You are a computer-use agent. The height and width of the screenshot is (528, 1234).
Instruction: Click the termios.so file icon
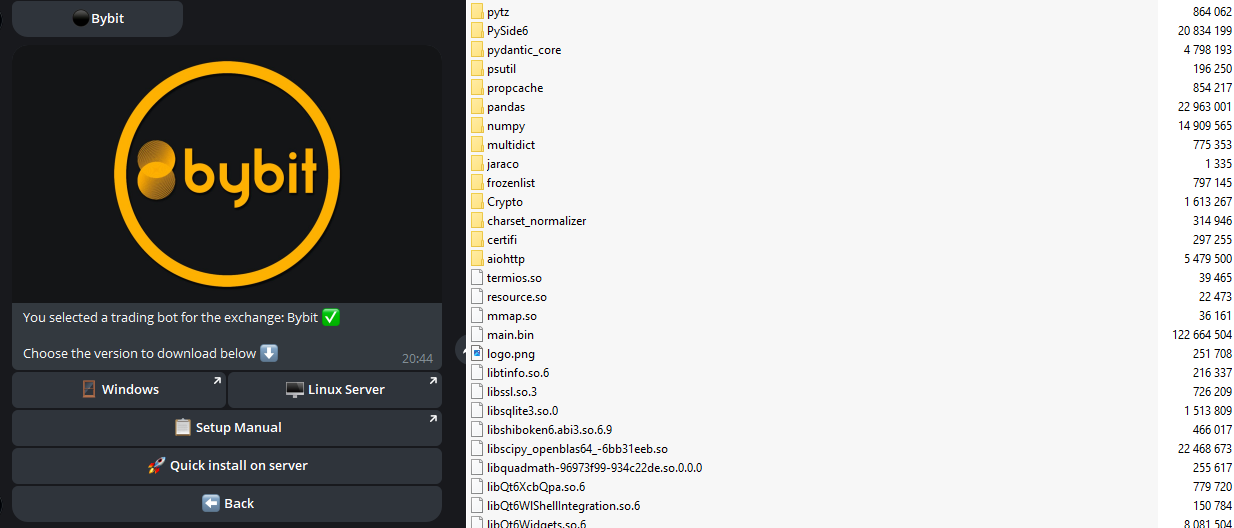pos(477,278)
